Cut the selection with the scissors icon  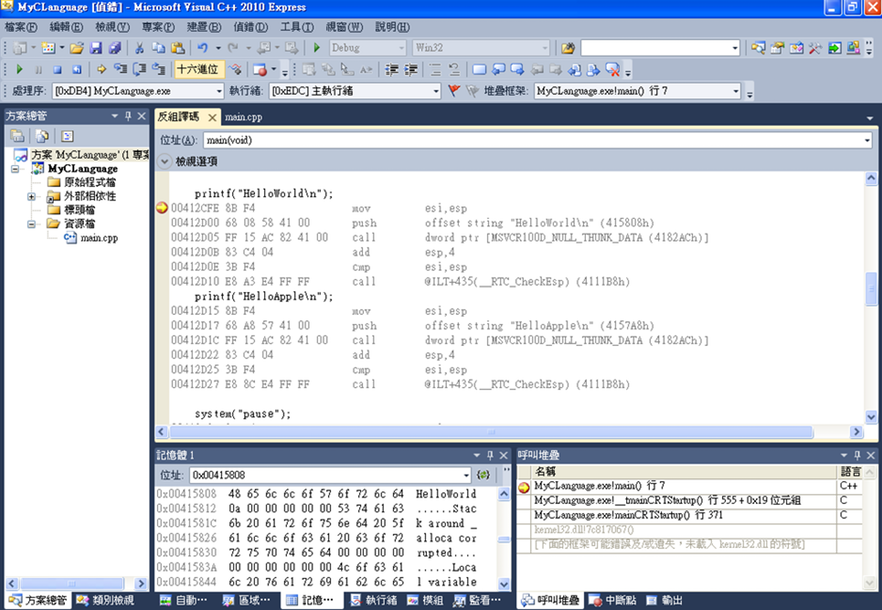139,48
